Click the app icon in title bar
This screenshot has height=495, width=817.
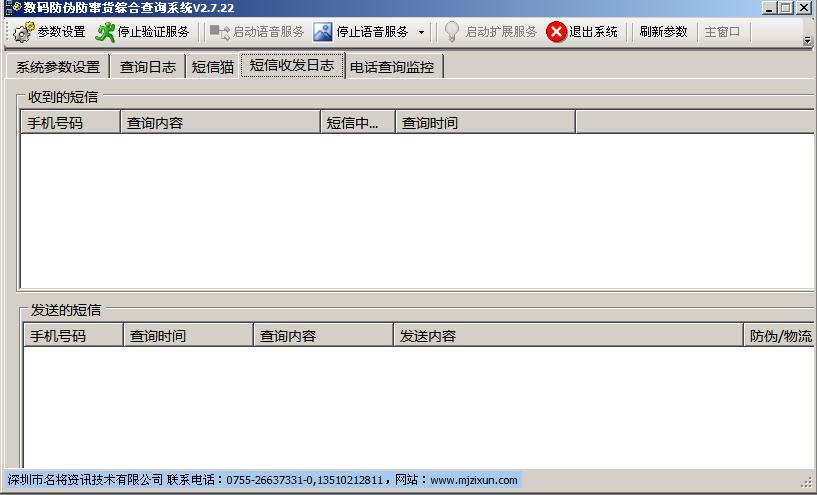pos(13,7)
